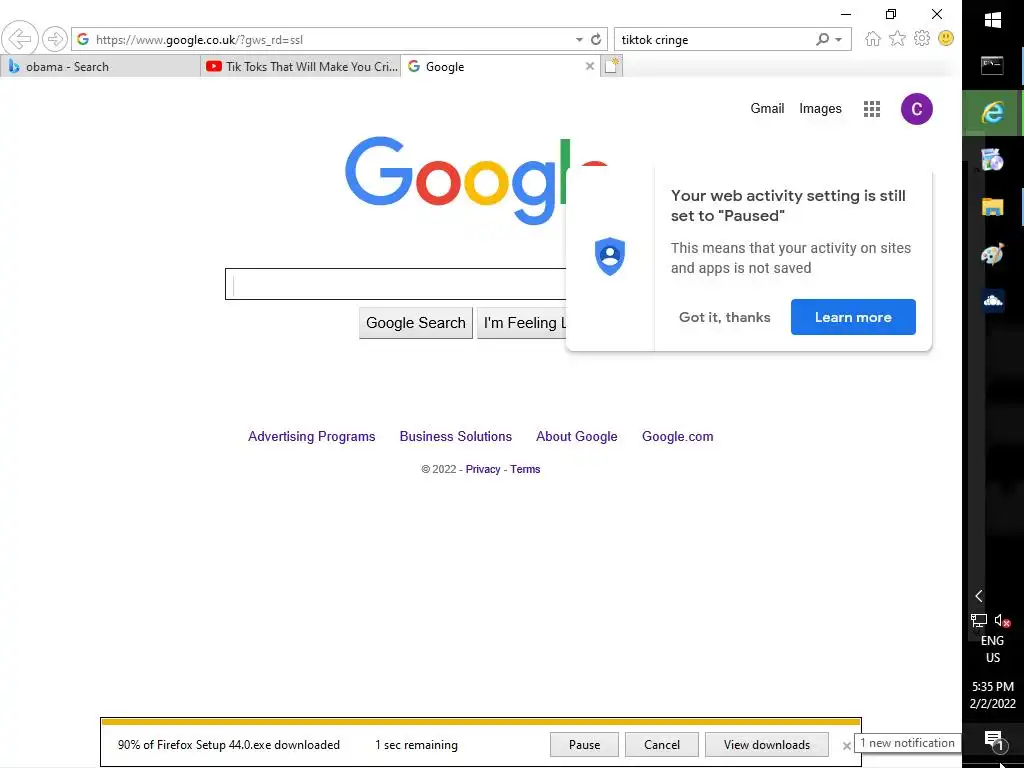Click the smiley feedback icon
Image resolution: width=1024 pixels, height=768 pixels.
[x=946, y=39]
